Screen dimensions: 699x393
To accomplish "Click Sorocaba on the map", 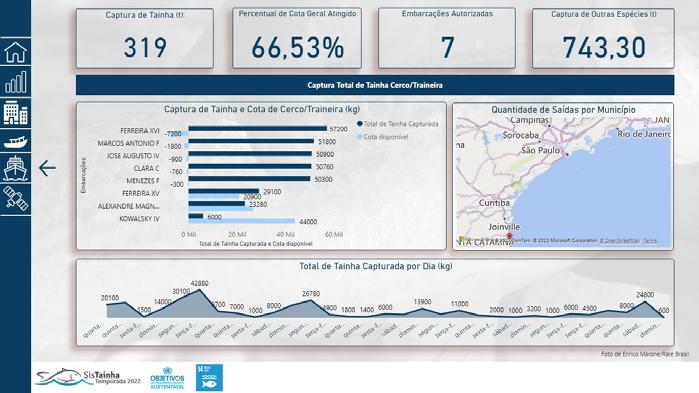I will tap(520, 135).
